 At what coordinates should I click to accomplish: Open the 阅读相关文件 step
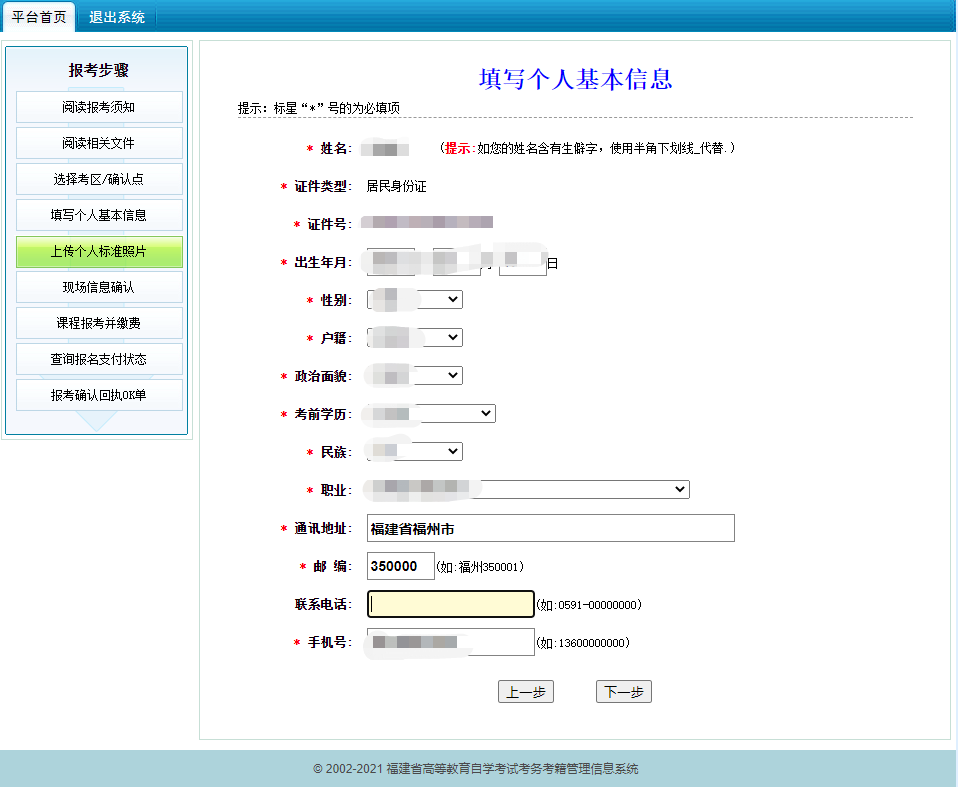[x=99, y=143]
